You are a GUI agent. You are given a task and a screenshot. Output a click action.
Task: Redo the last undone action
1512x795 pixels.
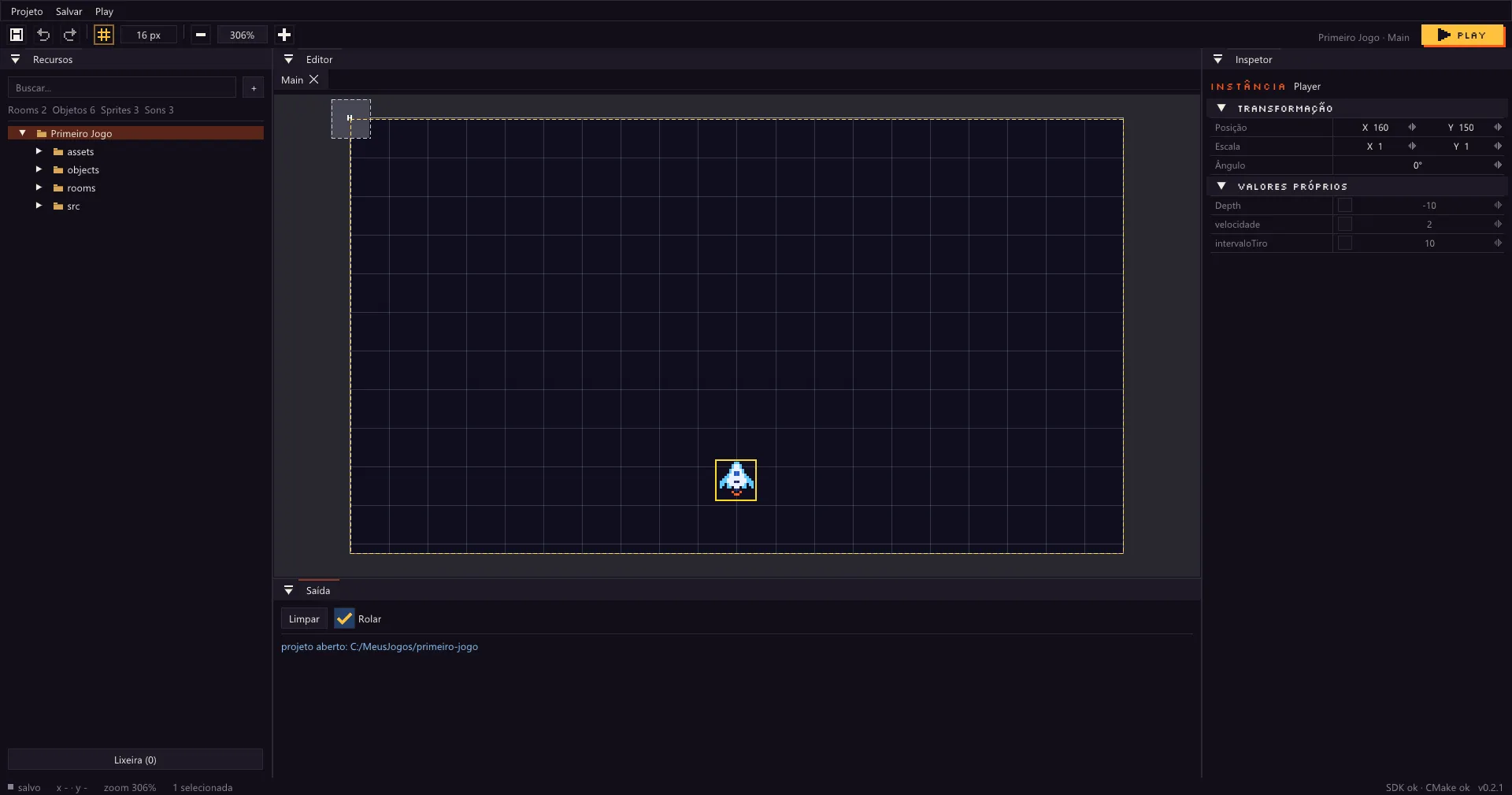70,35
